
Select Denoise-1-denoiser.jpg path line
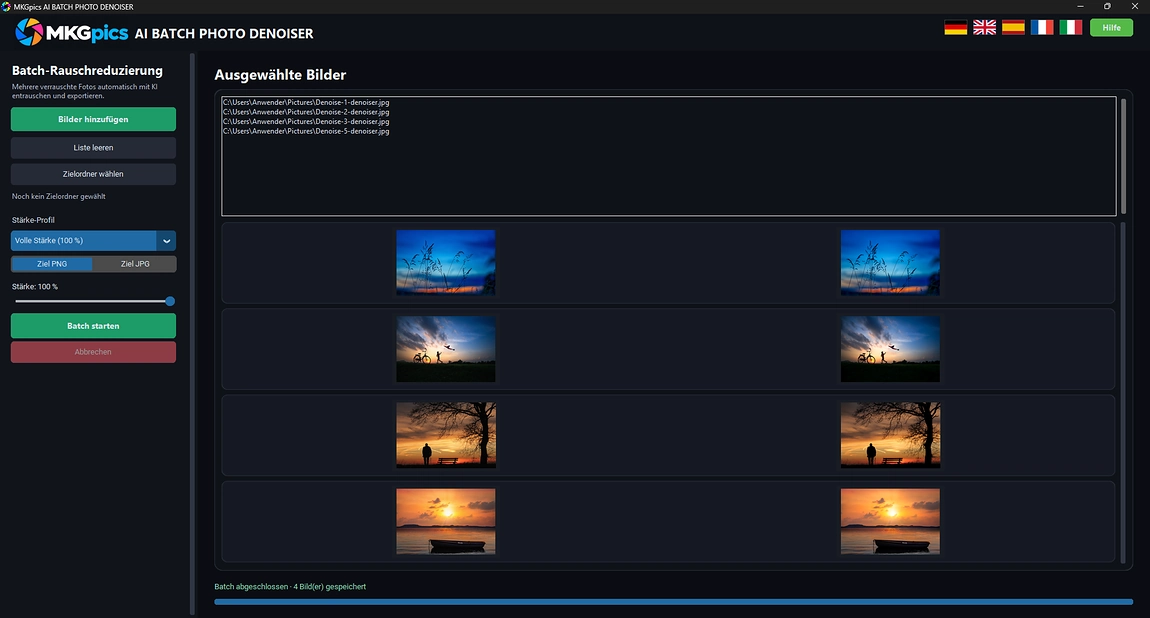tap(306, 103)
